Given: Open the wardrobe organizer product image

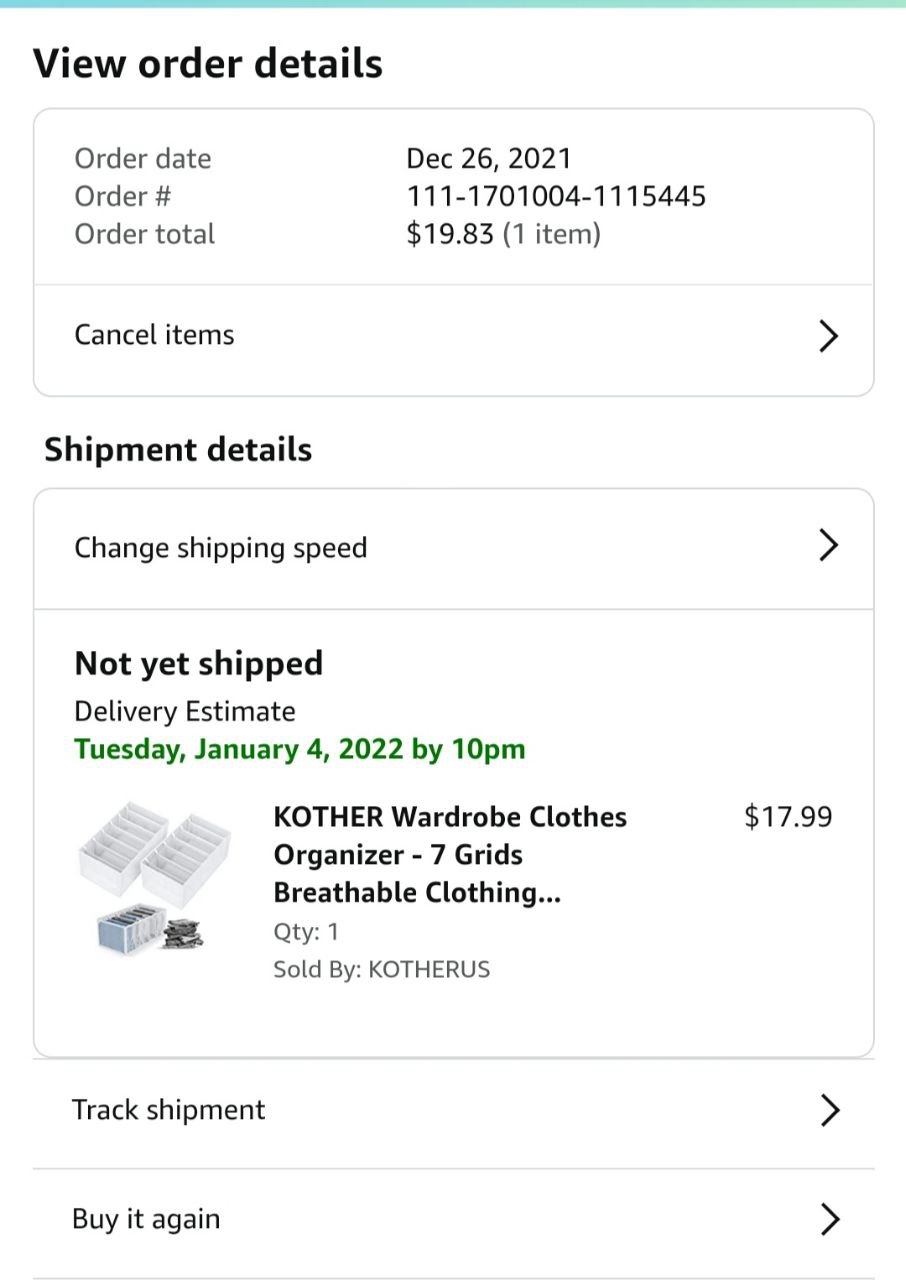Looking at the screenshot, I should (154, 875).
